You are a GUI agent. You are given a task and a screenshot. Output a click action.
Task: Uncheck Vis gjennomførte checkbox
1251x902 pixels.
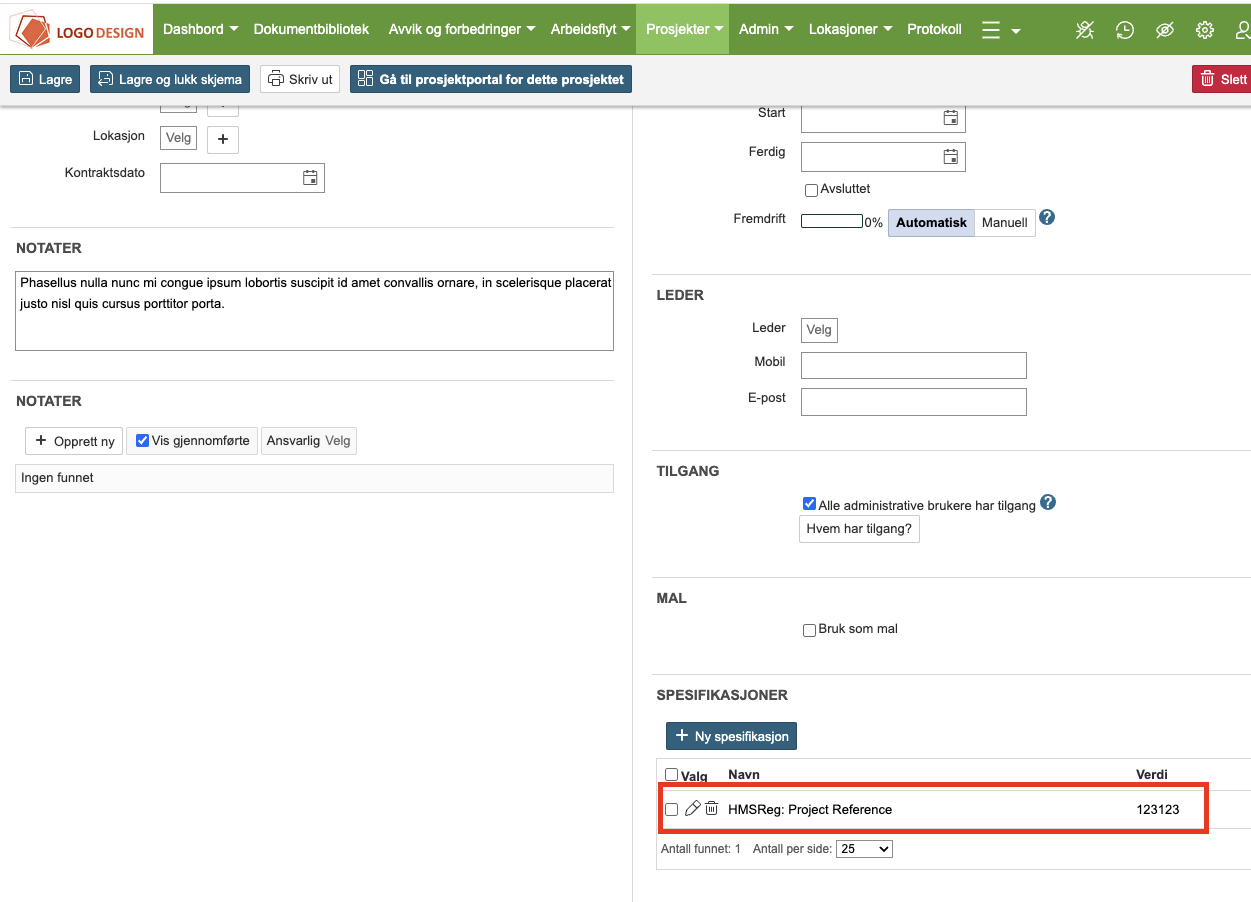[x=142, y=441]
